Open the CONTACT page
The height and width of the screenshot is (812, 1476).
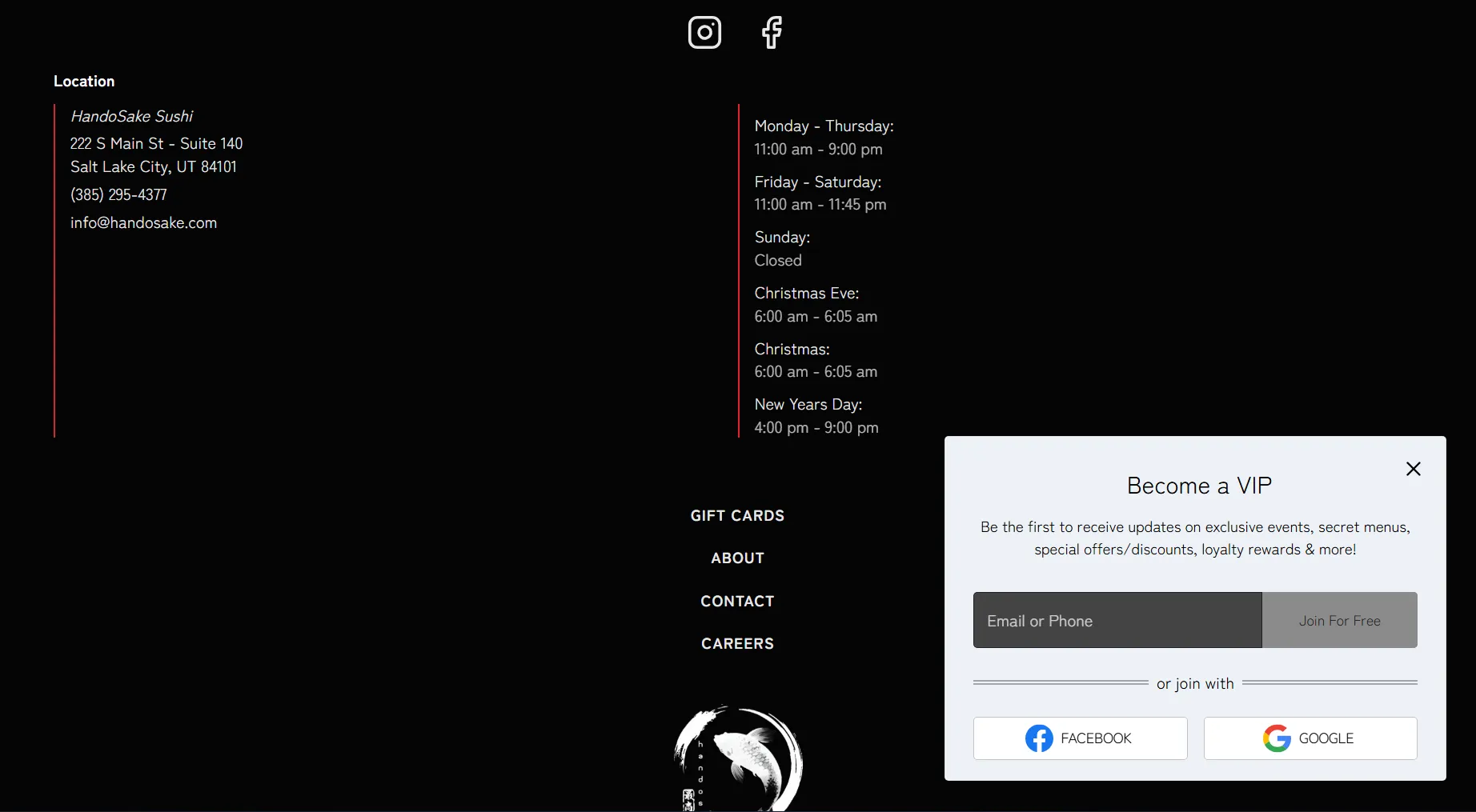point(736,601)
